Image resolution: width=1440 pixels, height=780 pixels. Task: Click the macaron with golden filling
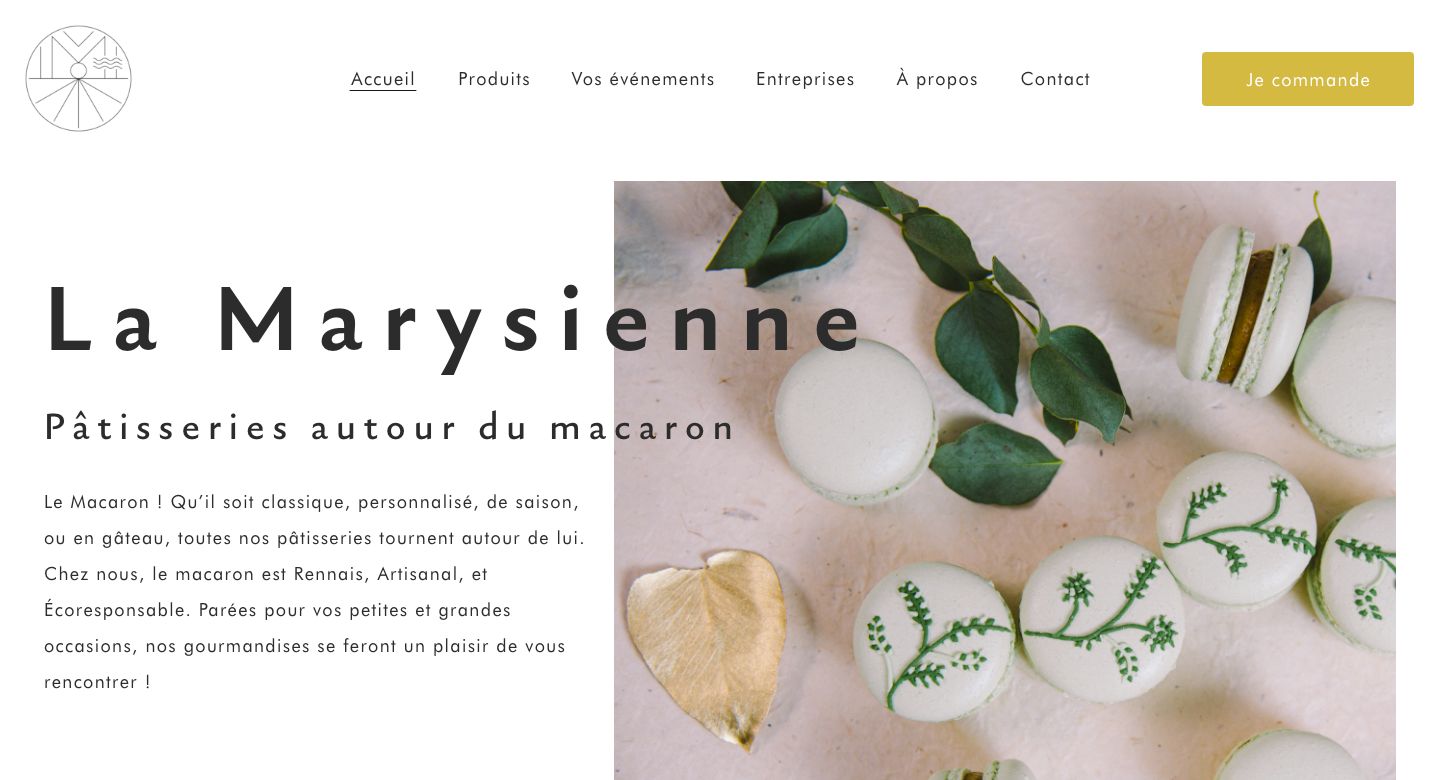pos(1245,310)
